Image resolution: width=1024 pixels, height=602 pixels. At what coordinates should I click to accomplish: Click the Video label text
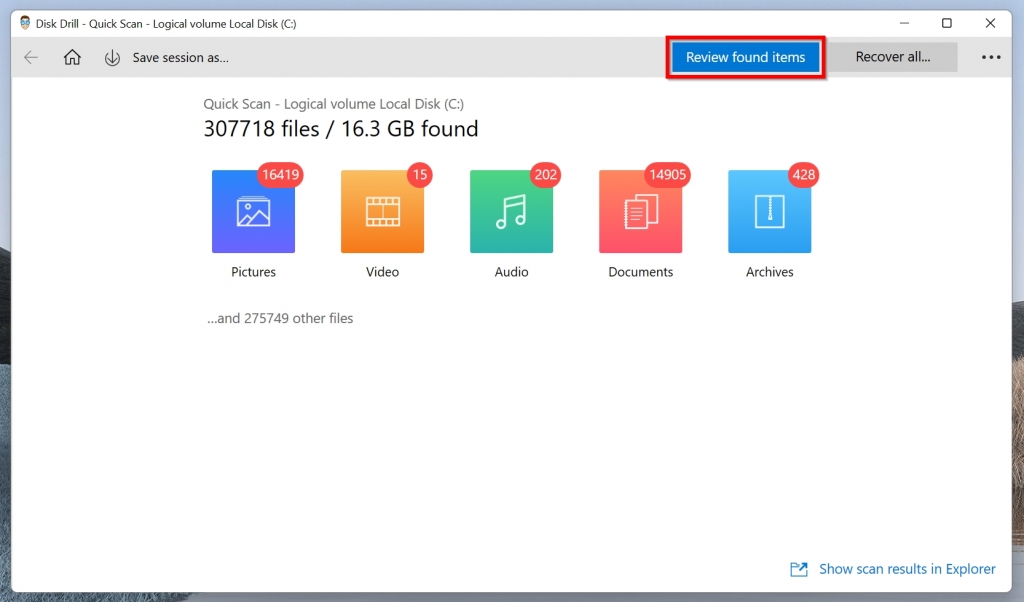pos(382,272)
